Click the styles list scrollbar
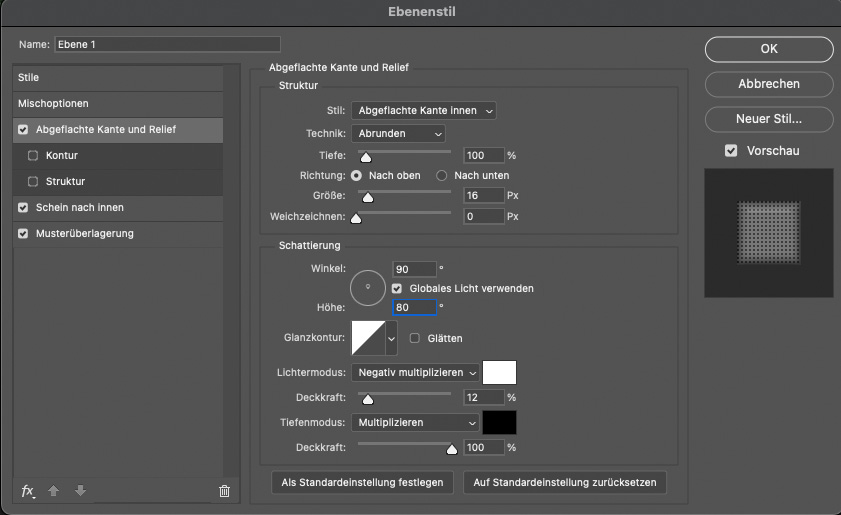This screenshot has height=515, width=841. point(231,271)
